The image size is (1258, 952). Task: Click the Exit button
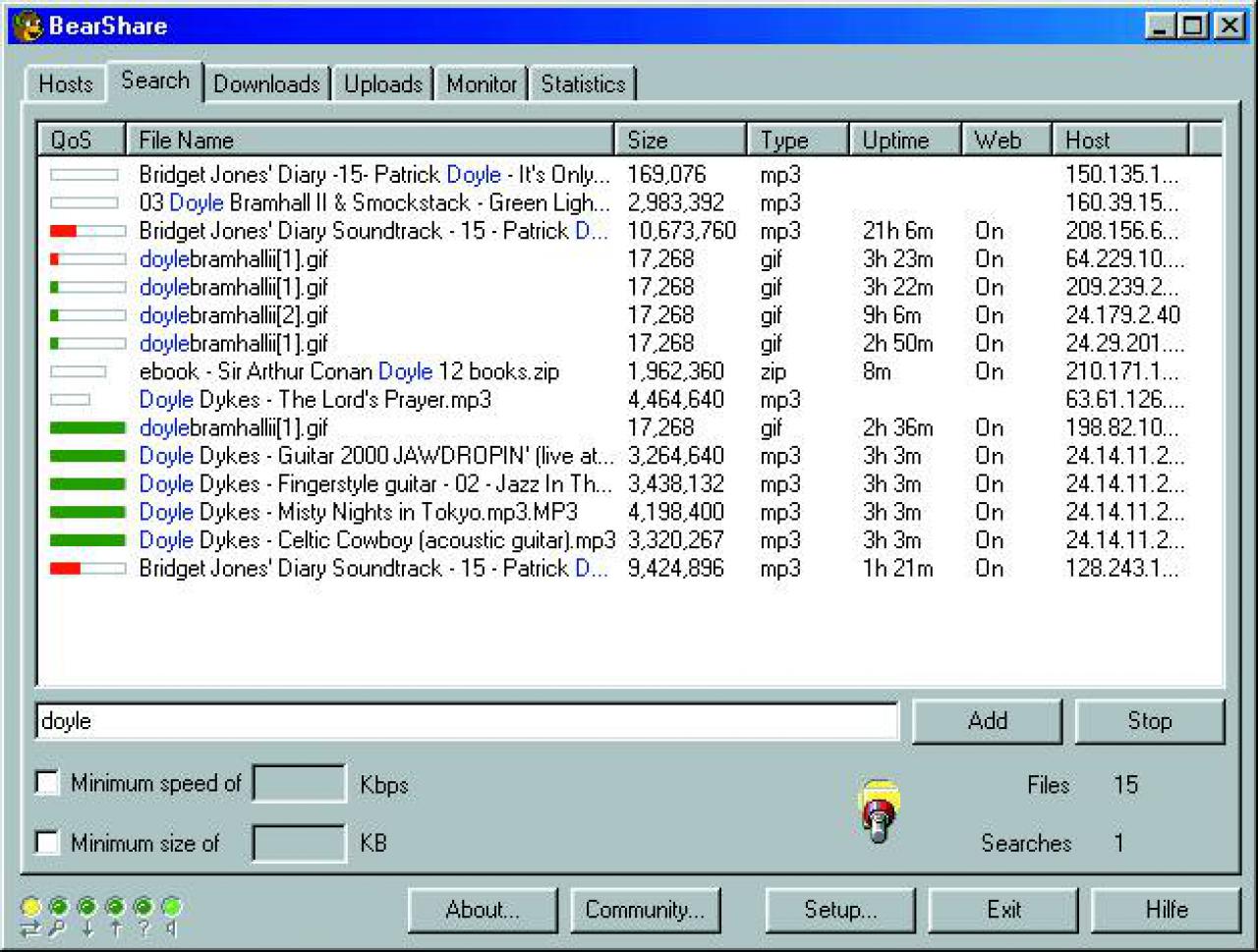[1002, 910]
